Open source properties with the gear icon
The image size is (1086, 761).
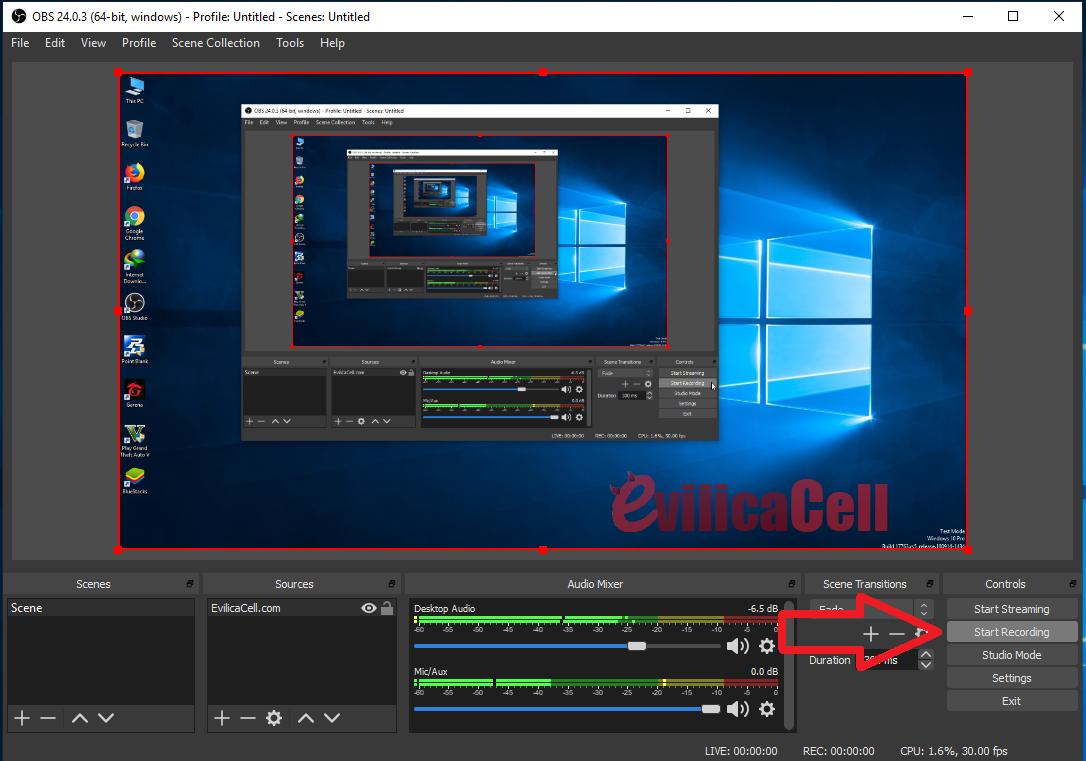tap(274, 717)
